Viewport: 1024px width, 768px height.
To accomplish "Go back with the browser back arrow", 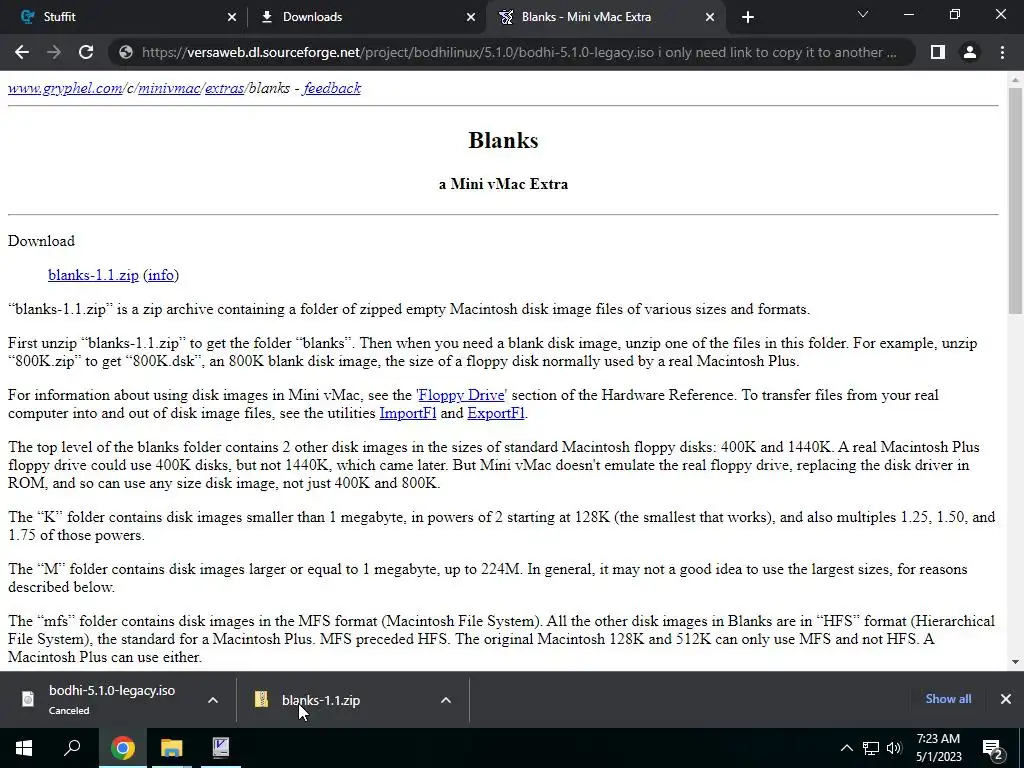I will click(22, 52).
